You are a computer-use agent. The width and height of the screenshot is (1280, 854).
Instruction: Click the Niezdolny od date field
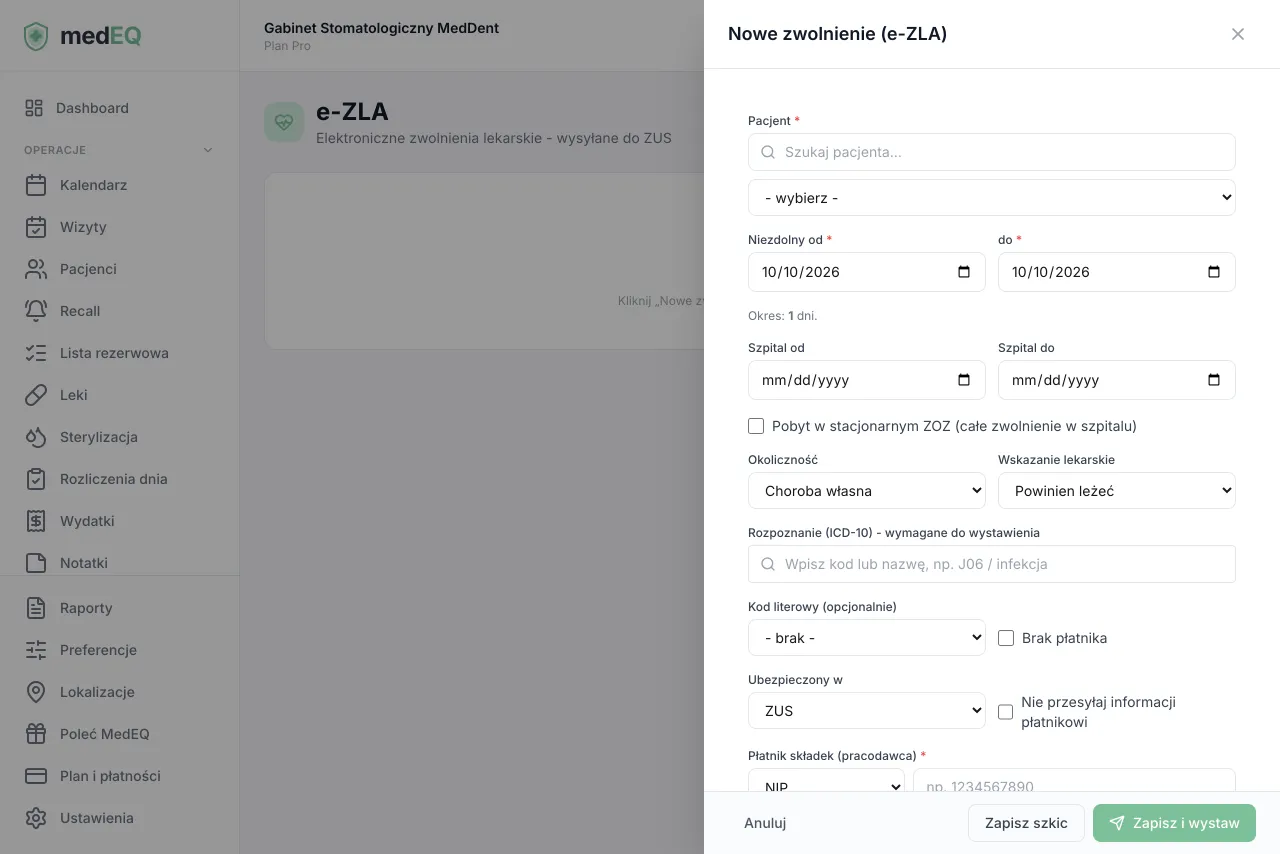point(867,272)
